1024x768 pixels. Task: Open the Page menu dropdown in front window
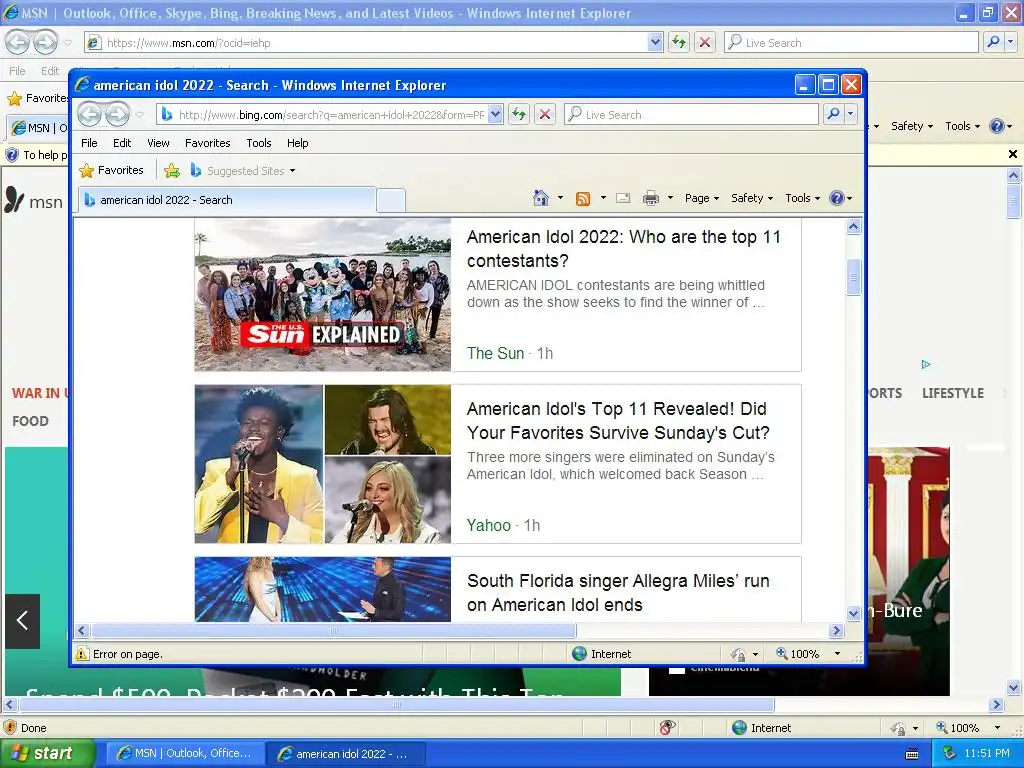[701, 198]
